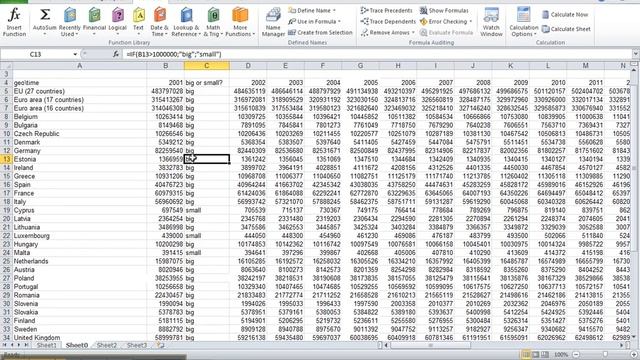Click the horizontal scrollbar thumb
640x360 pixels.
pyautogui.click(x=430, y=345)
